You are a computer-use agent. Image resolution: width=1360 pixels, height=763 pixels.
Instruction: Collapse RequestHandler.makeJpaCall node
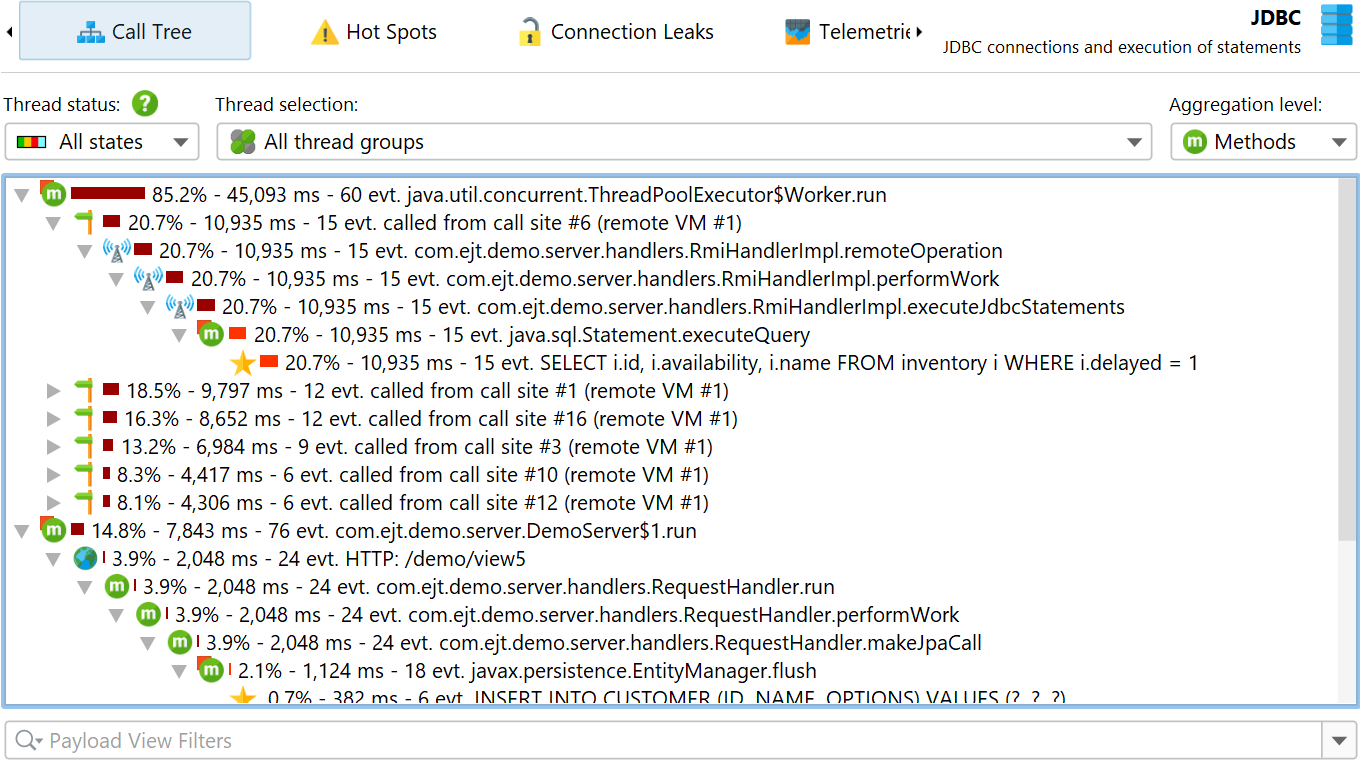(x=148, y=643)
